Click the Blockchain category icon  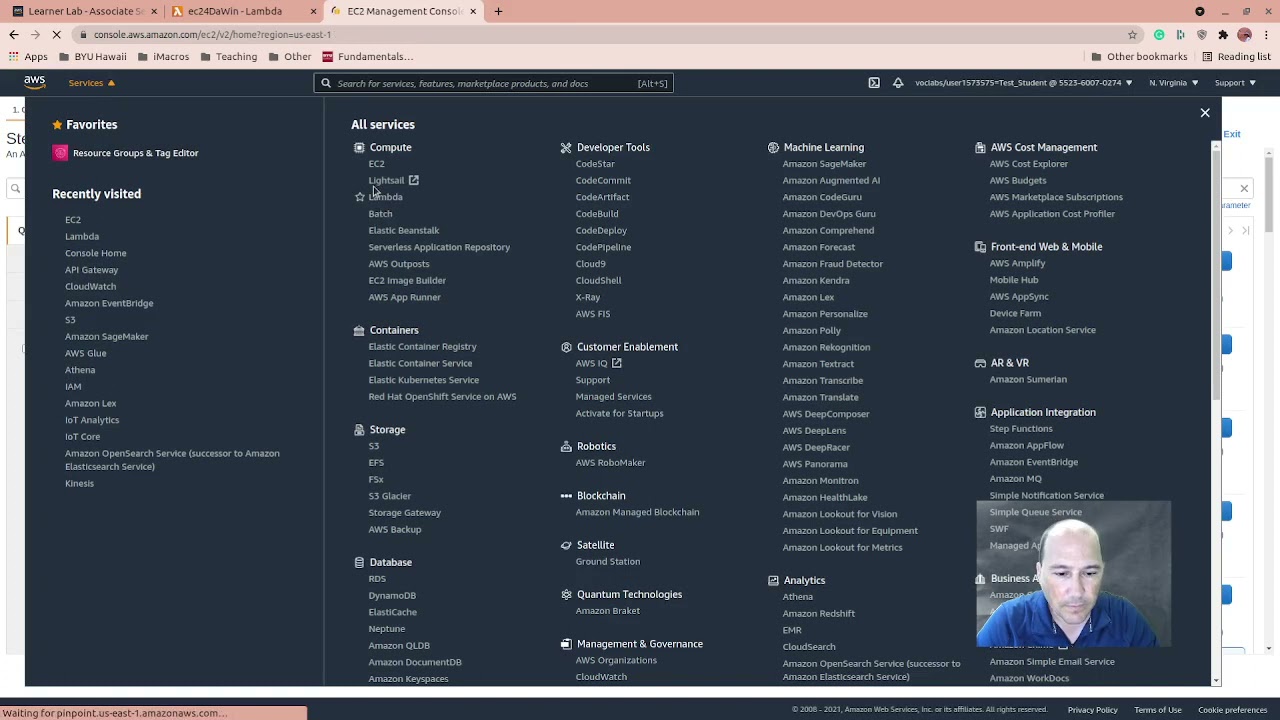coord(566,496)
